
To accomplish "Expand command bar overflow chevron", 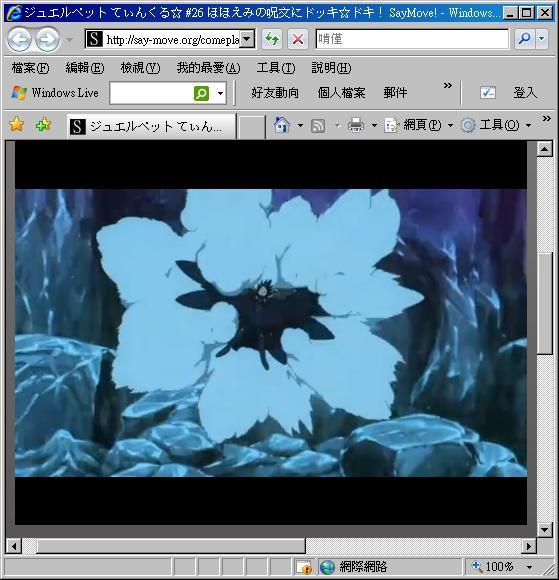I will tap(546, 119).
